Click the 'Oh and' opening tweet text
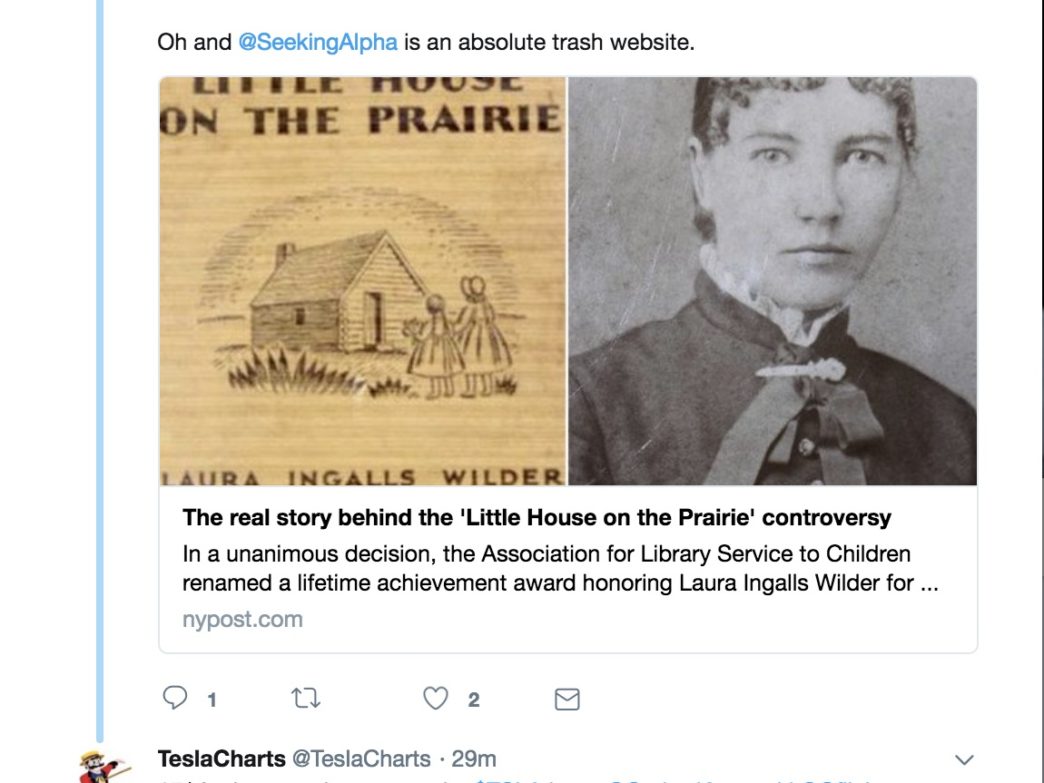This screenshot has height=783, width=1044. click(x=194, y=42)
